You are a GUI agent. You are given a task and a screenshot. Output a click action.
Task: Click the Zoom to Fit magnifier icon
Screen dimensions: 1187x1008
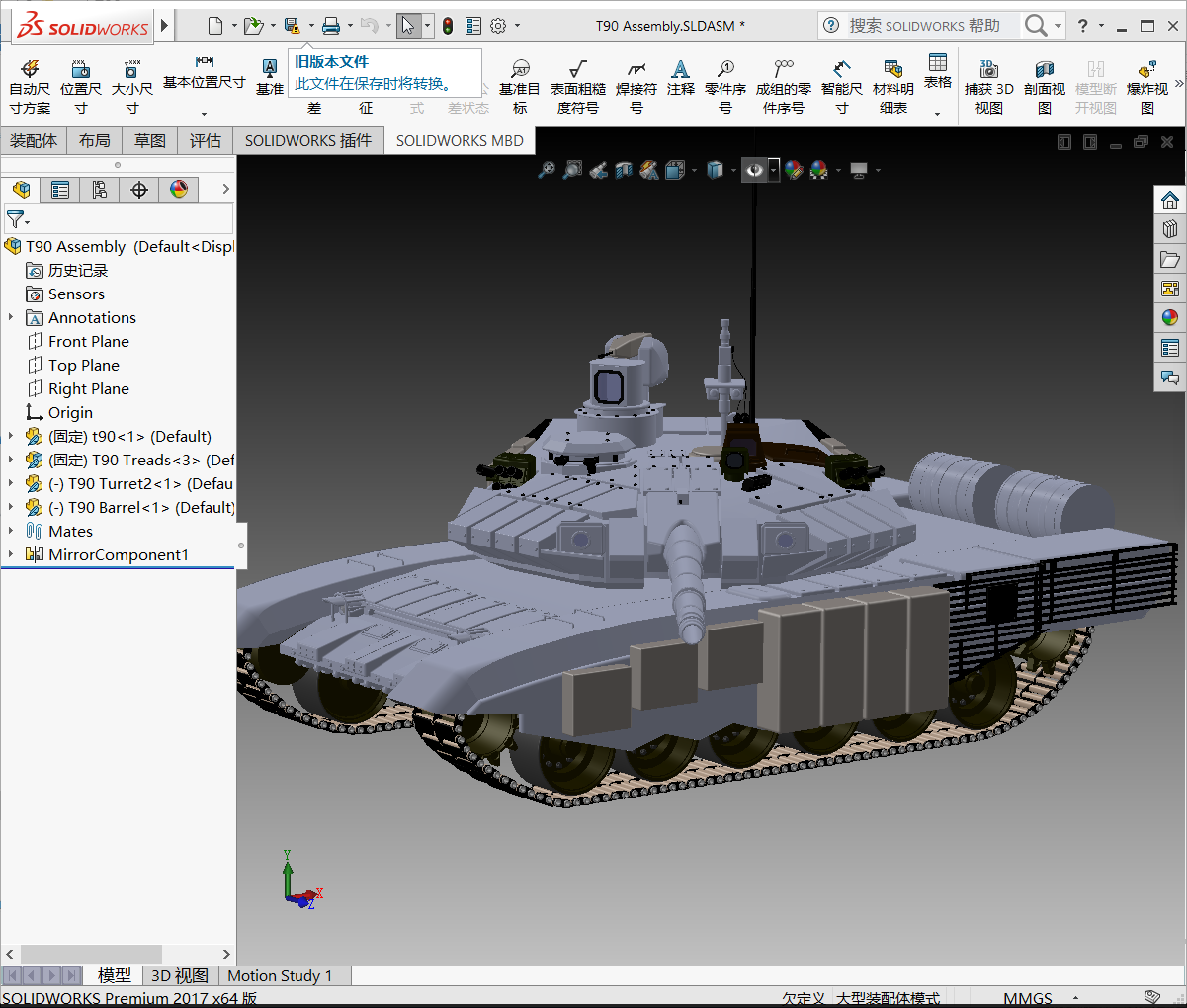(546, 171)
